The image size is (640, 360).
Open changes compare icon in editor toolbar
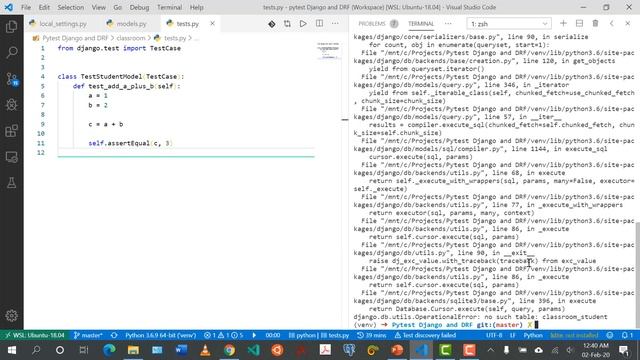pyautogui.click(x=287, y=24)
